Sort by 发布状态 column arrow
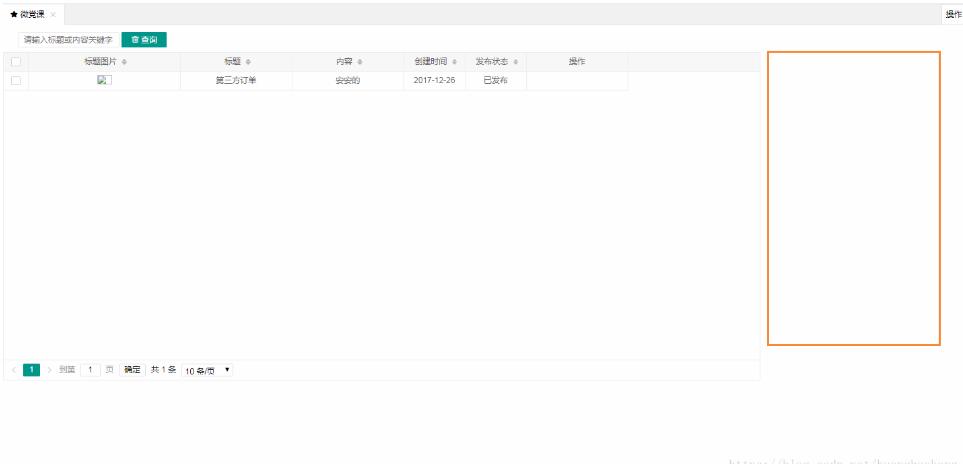This screenshot has height=464, width=963. click(516, 62)
